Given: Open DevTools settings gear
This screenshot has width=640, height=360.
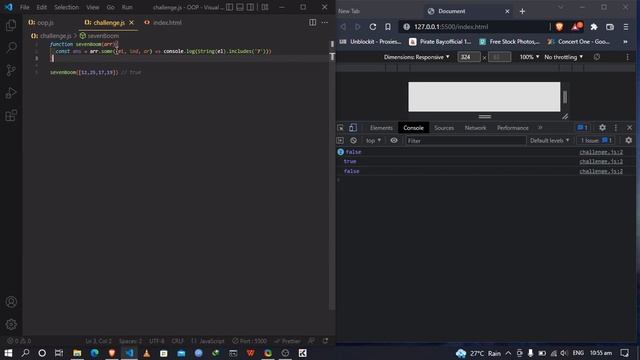Looking at the screenshot, I should (602, 128).
